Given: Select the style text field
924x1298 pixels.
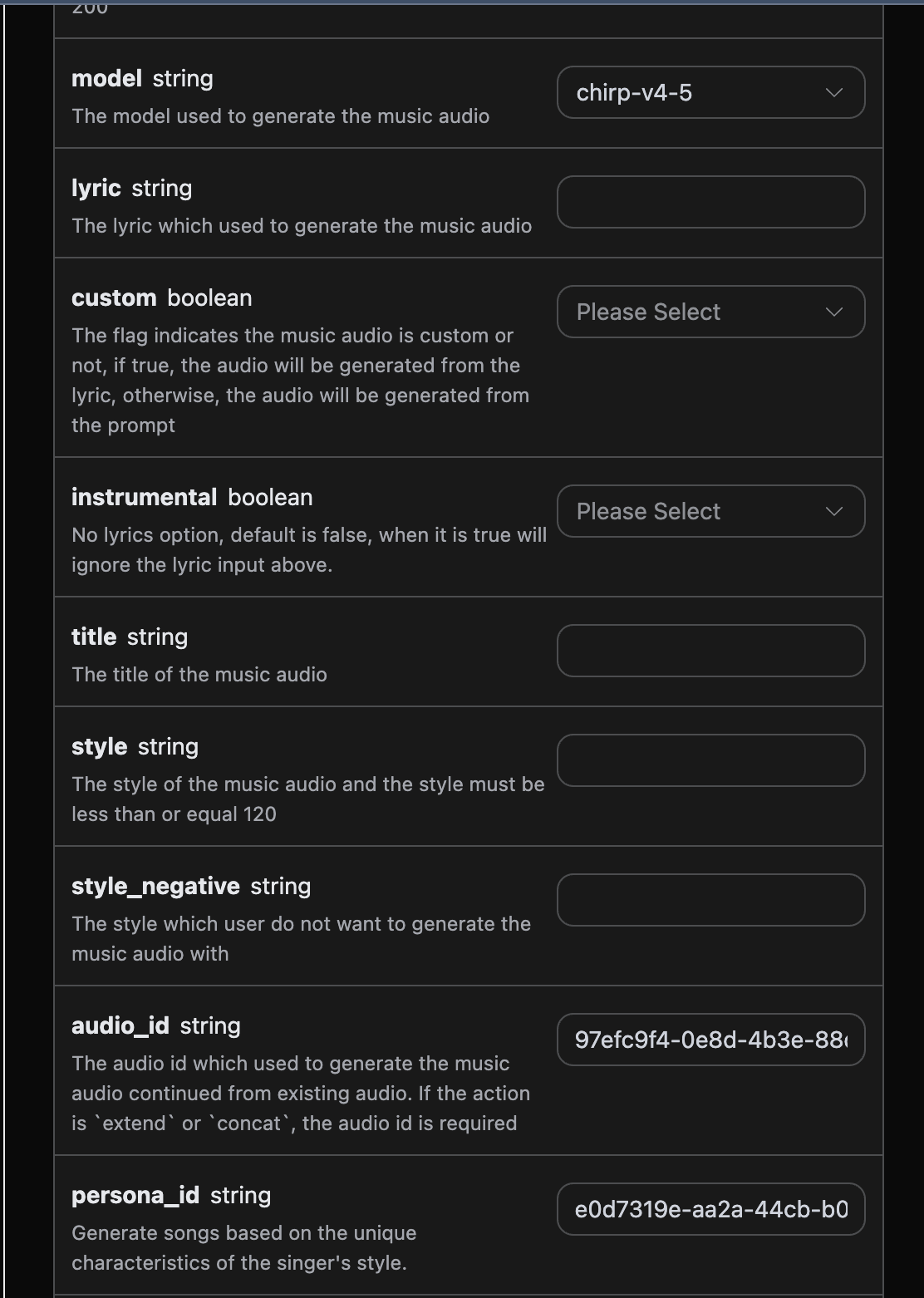Looking at the screenshot, I should (x=710, y=760).
